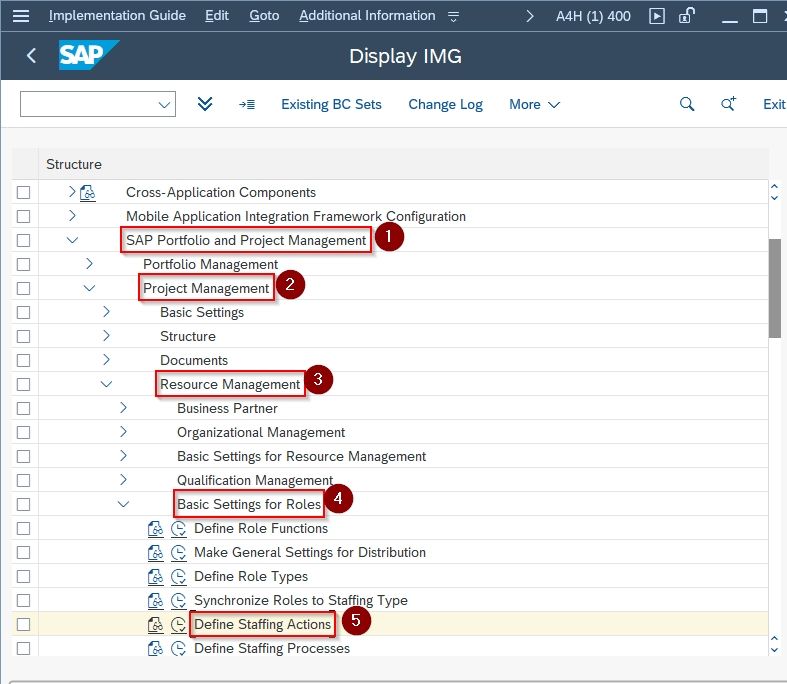Select Define Staffing Processes activity
This screenshot has height=684, width=787.
272,648
